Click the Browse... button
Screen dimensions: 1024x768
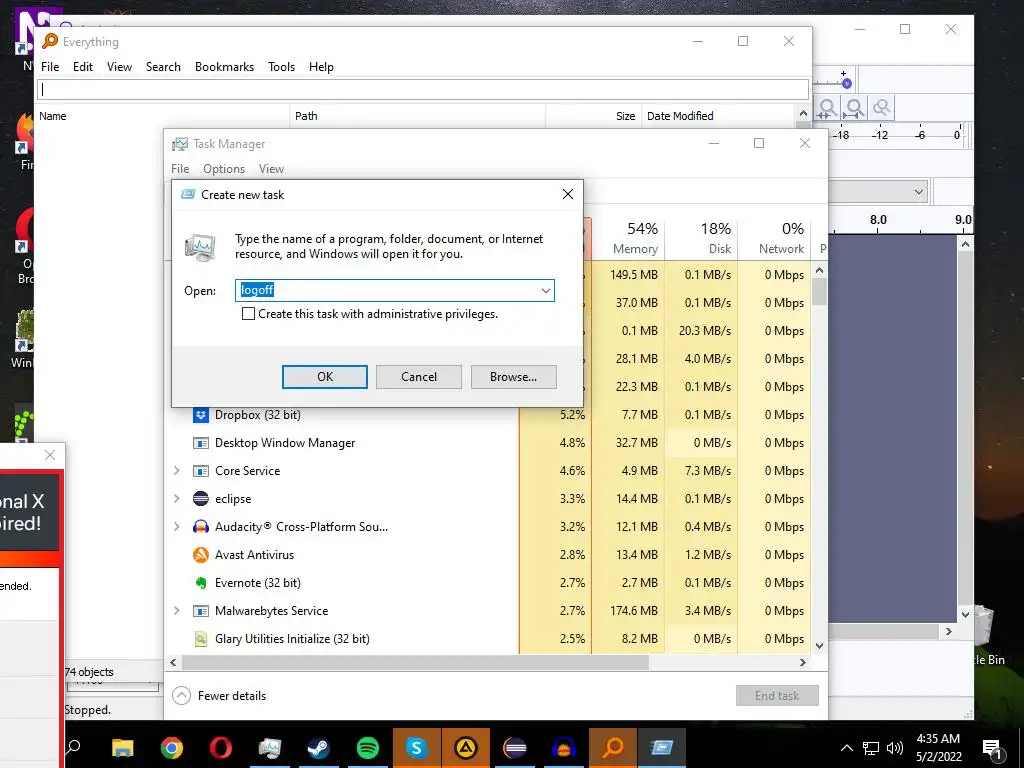(x=513, y=377)
